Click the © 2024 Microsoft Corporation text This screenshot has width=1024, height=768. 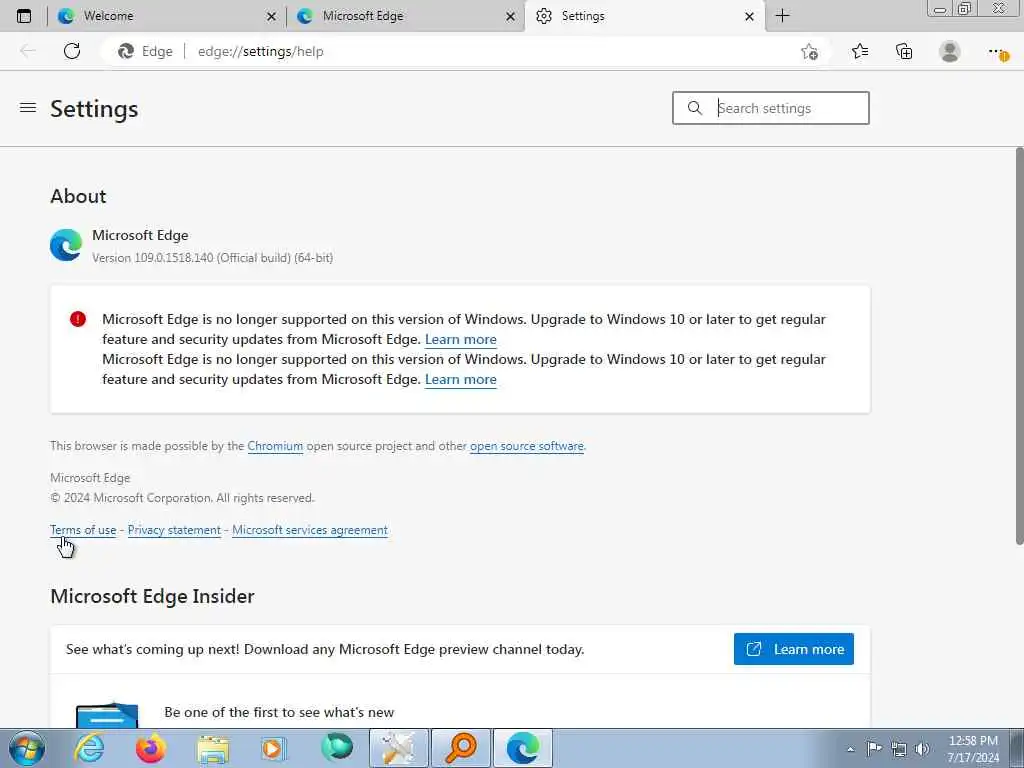182,498
